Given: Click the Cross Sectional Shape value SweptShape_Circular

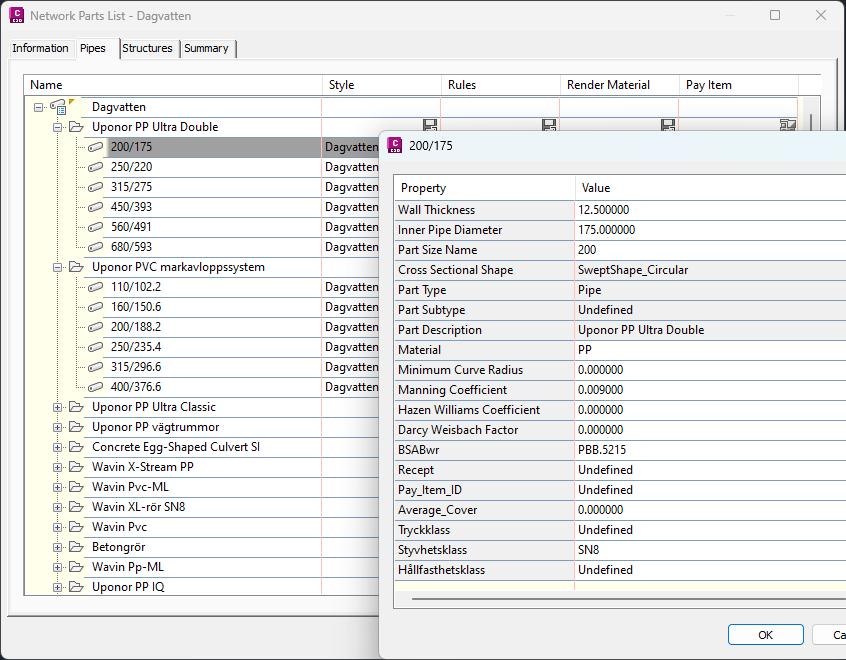Looking at the screenshot, I should point(633,269).
